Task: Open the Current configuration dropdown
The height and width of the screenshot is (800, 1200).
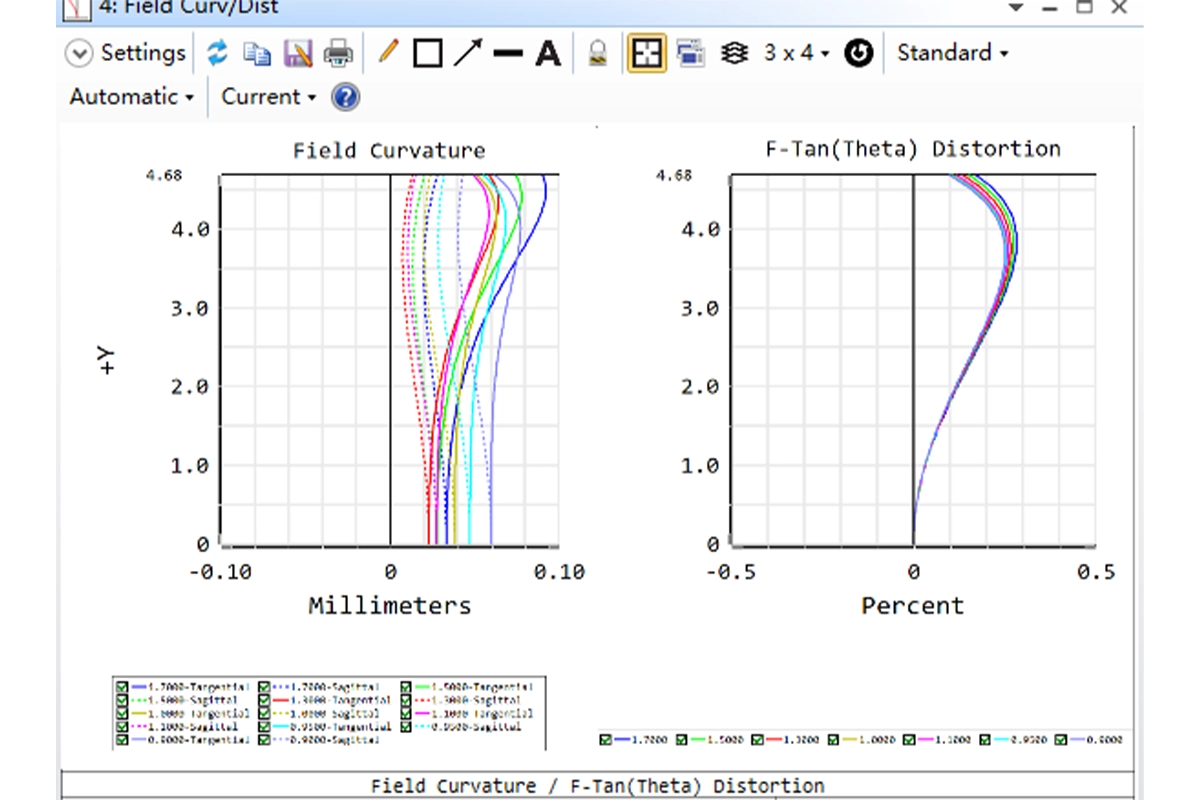Action: pos(268,97)
